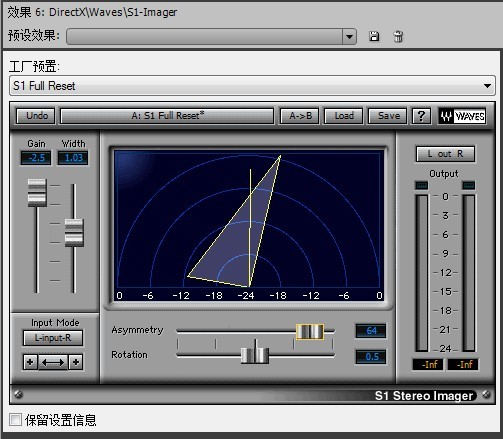Click the Output label above meters
The height and width of the screenshot is (439, 503).
[x=444, y=174]
